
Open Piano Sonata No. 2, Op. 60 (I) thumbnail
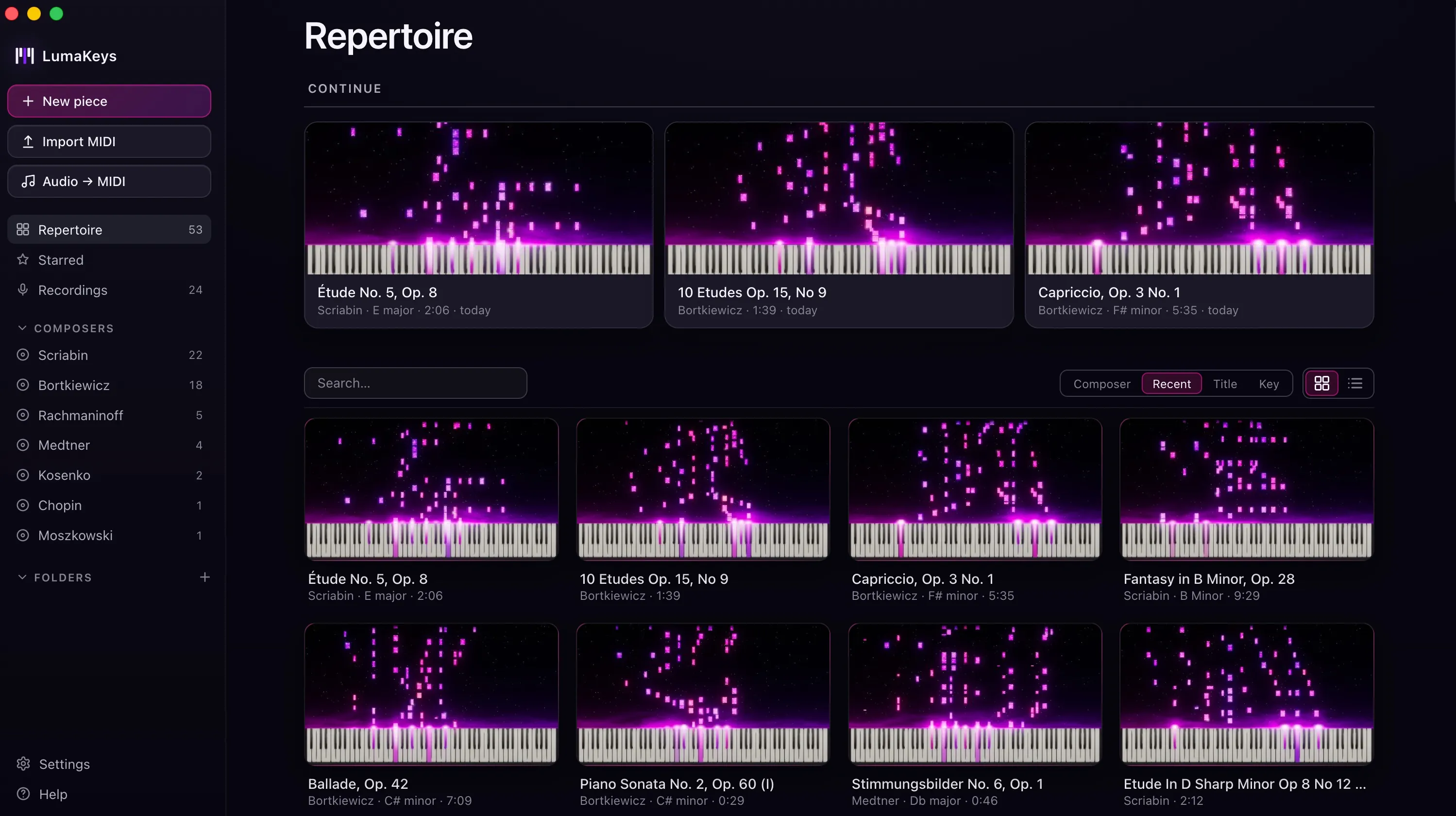703,694
